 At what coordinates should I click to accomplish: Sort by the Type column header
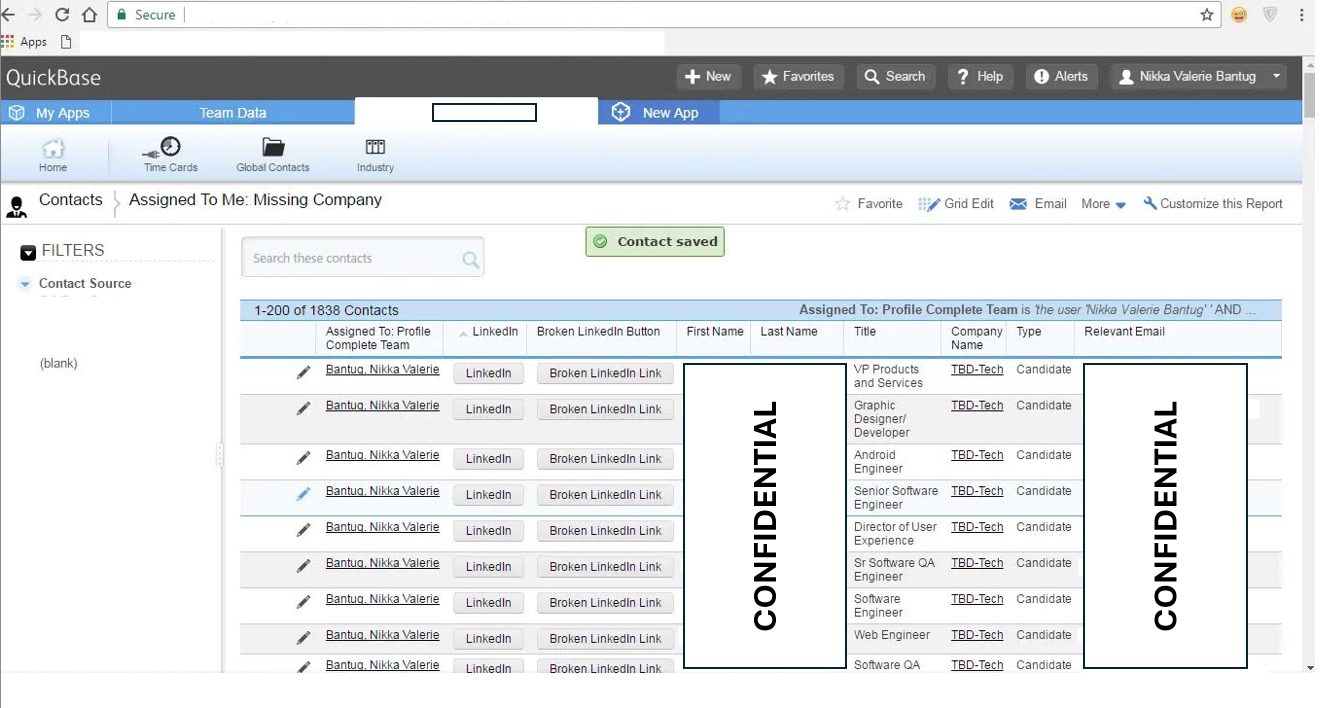tap(1029, 332)
